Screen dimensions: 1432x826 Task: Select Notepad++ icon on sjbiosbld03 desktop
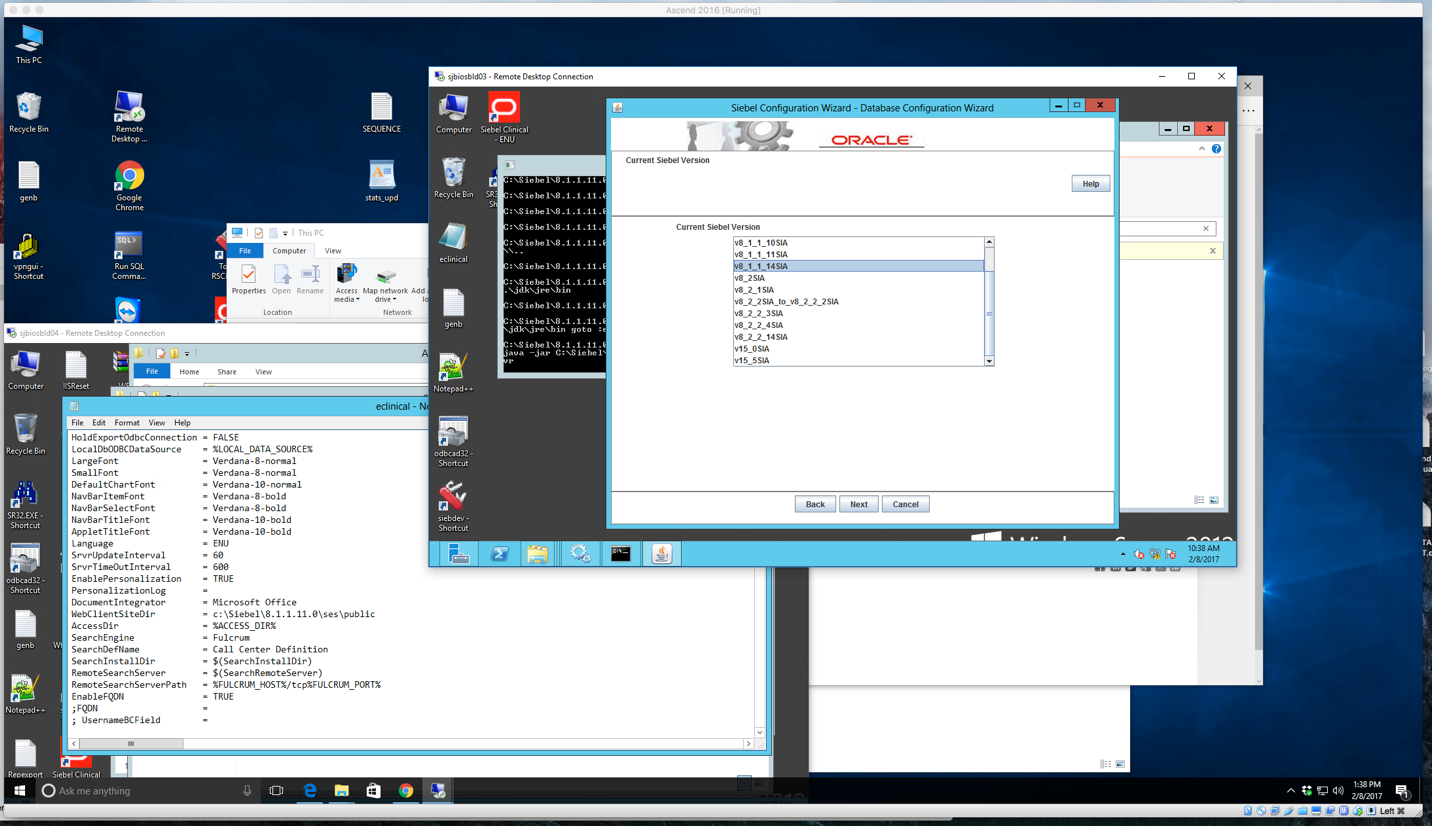click(453, 373)
